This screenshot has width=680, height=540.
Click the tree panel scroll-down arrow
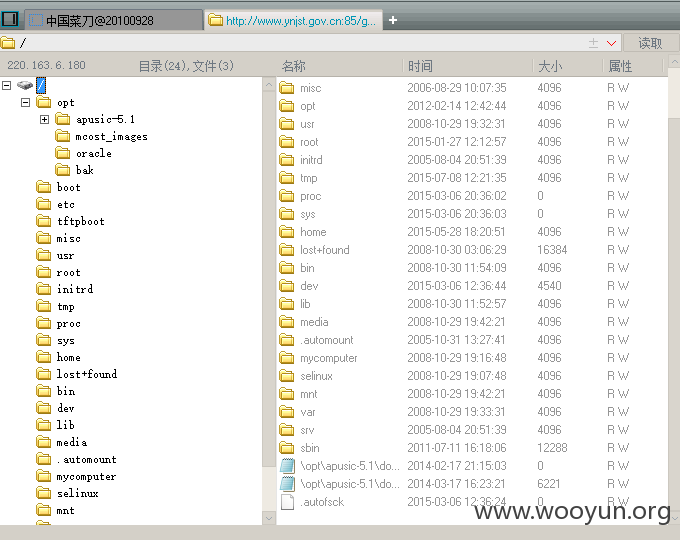click(268, 518)
